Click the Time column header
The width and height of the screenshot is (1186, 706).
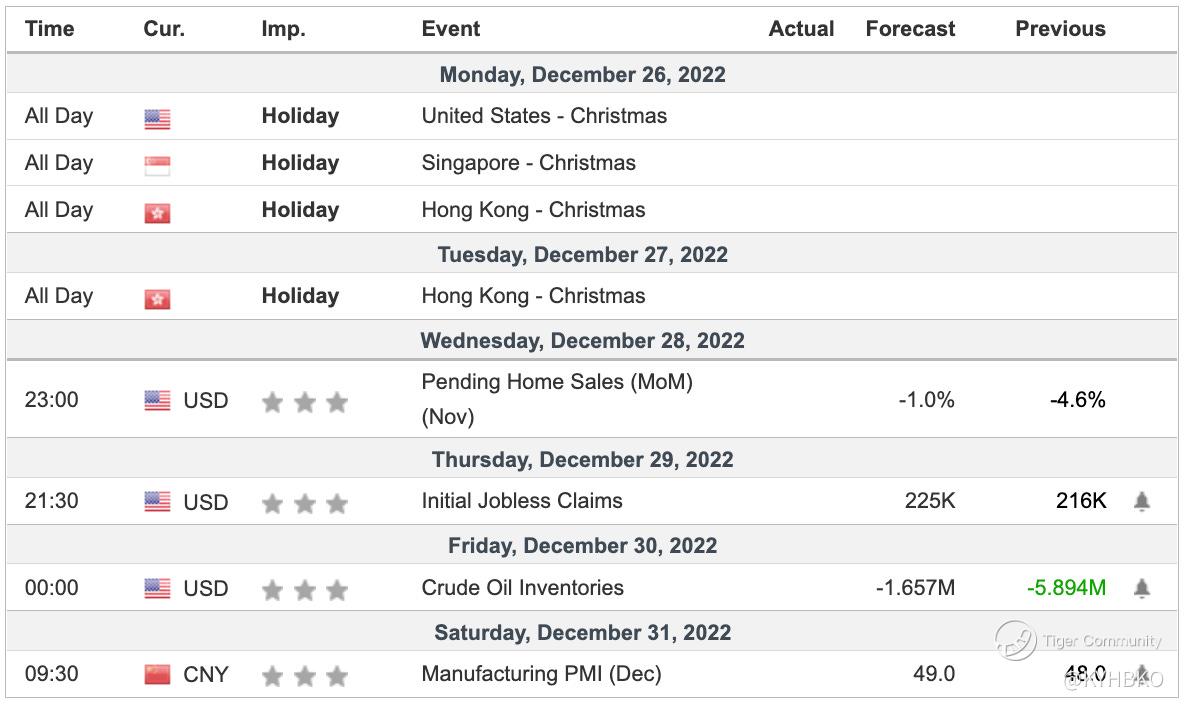point(50,29)
